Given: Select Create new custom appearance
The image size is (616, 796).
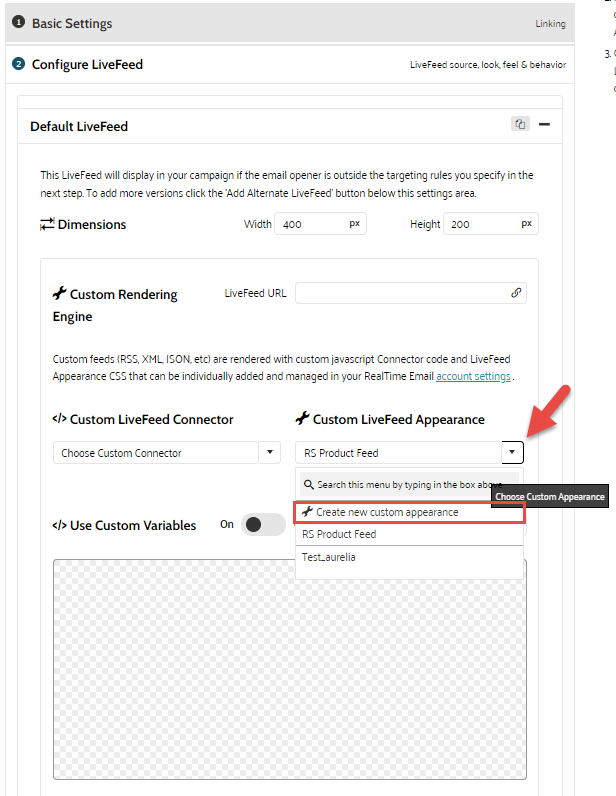Looking at the screenshot, I should coord(409,512).
